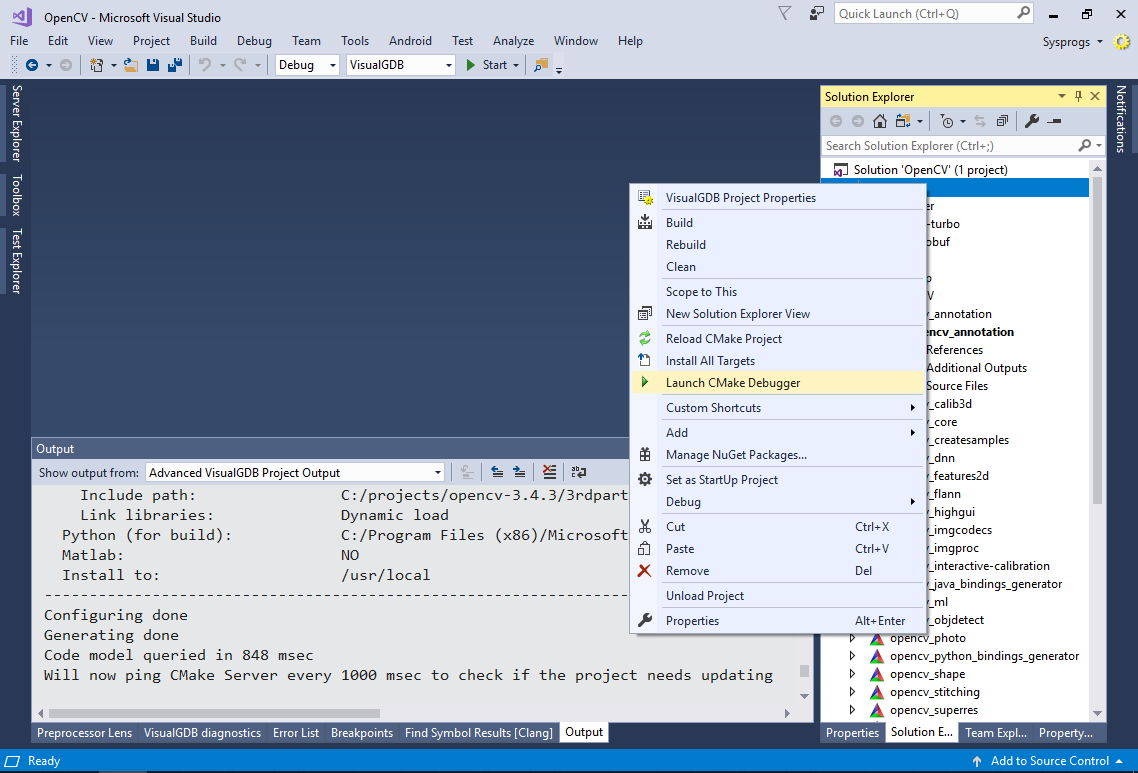The width and height of the screenshot is (1138, 773).
Task: Open the Android menu
Action: 410,41
